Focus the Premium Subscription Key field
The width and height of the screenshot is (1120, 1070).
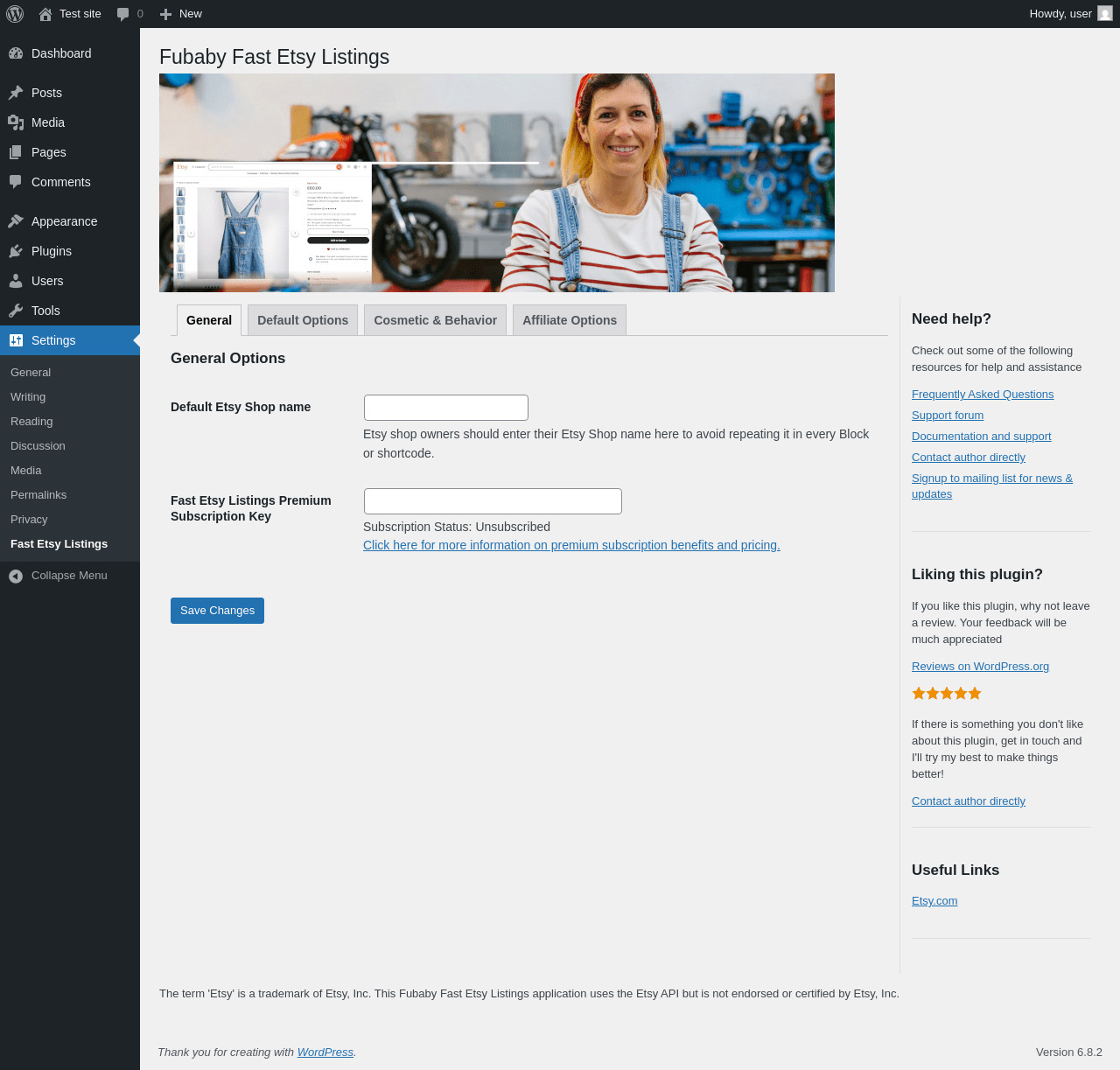pos(493,501)
